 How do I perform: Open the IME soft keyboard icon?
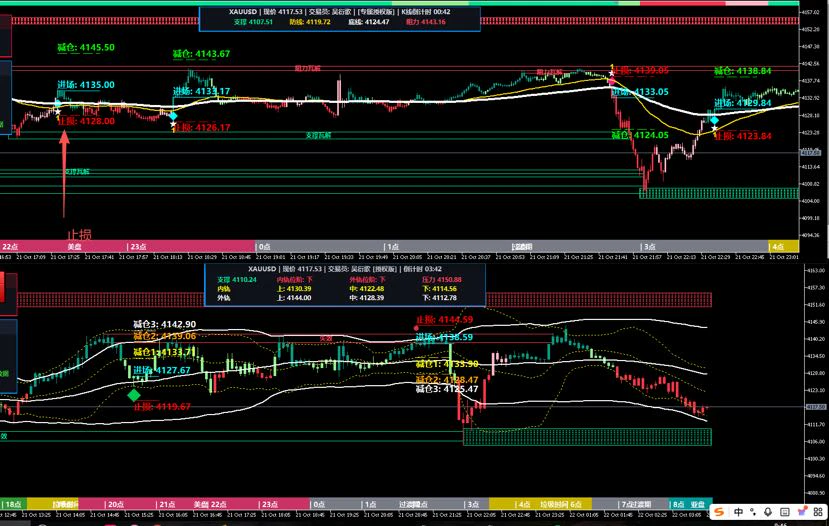pyautogui.click(x=785, y=512)
